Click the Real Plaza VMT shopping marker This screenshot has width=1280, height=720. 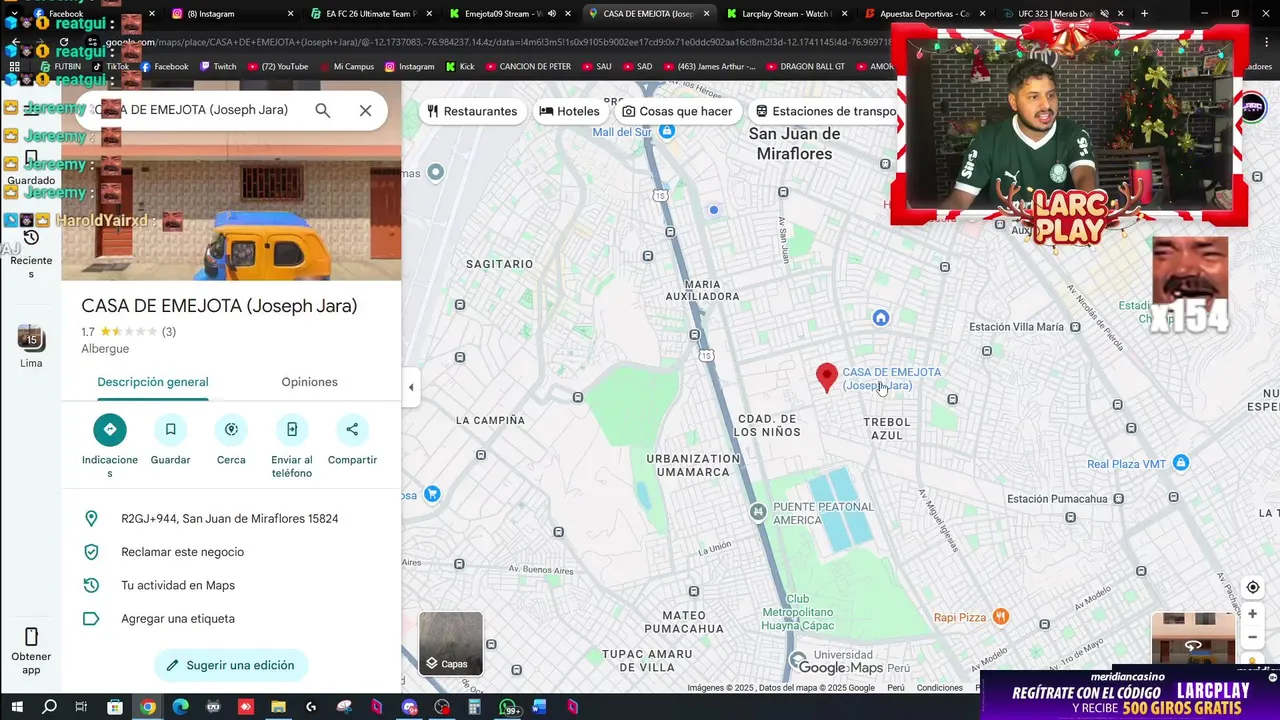pyautogui.click(x=1181, y=463)
